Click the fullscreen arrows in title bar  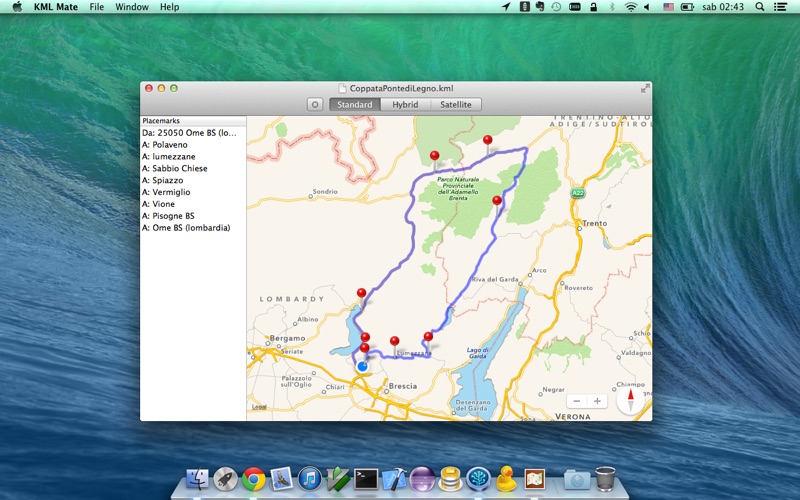coord(645,89)
